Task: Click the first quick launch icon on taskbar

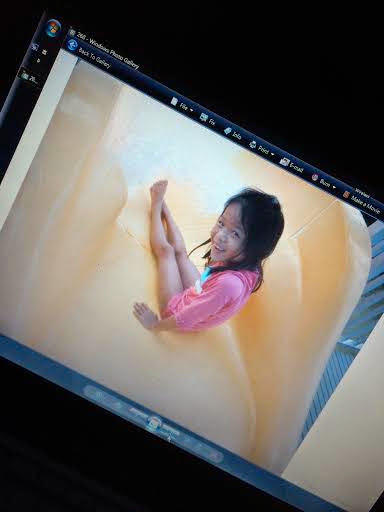Action: (x=34, y=47)
